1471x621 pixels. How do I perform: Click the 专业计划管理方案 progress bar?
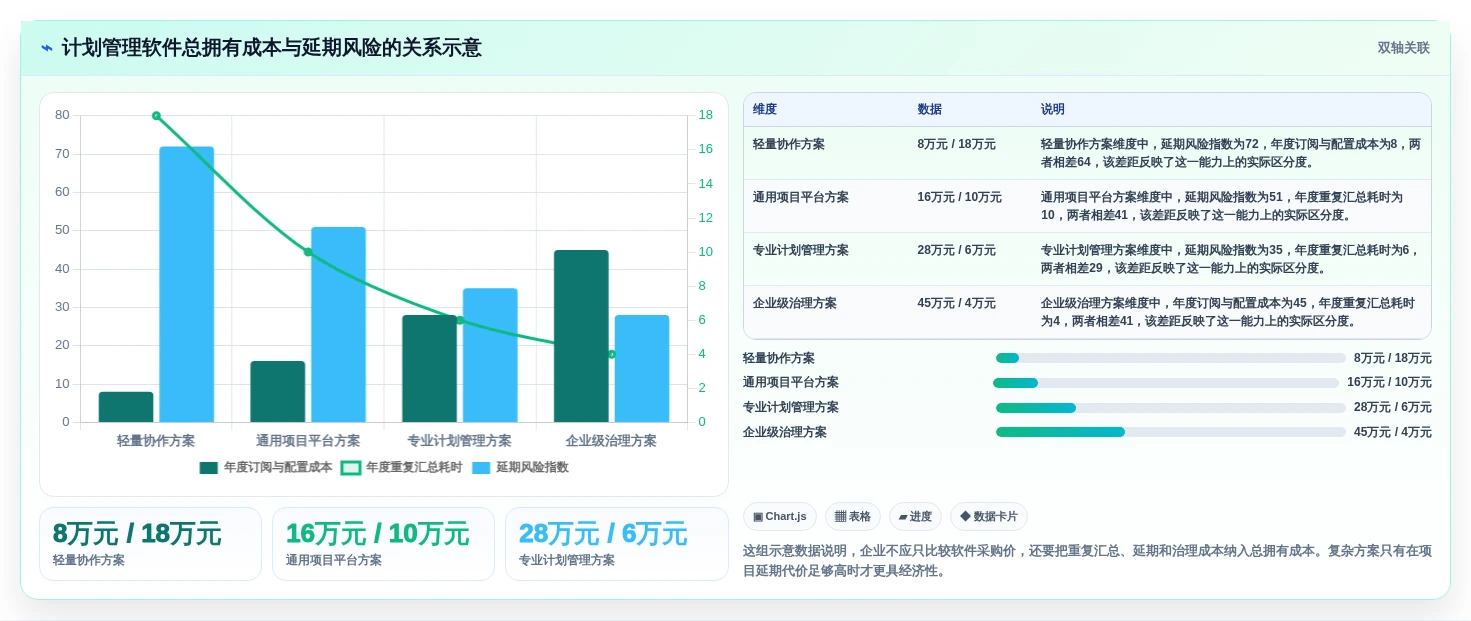pyautogui.click(x=1171, y=408)
